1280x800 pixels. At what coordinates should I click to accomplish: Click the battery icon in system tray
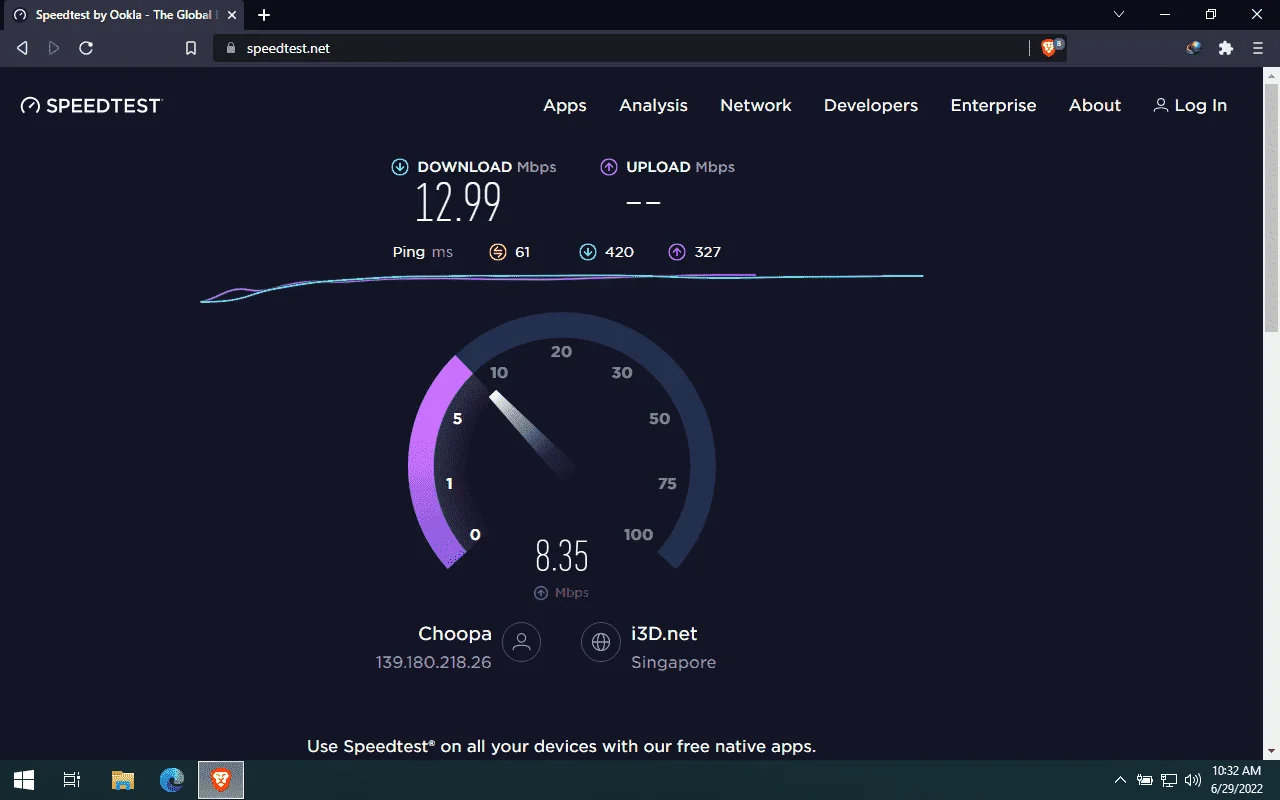tap(1145, 780)
